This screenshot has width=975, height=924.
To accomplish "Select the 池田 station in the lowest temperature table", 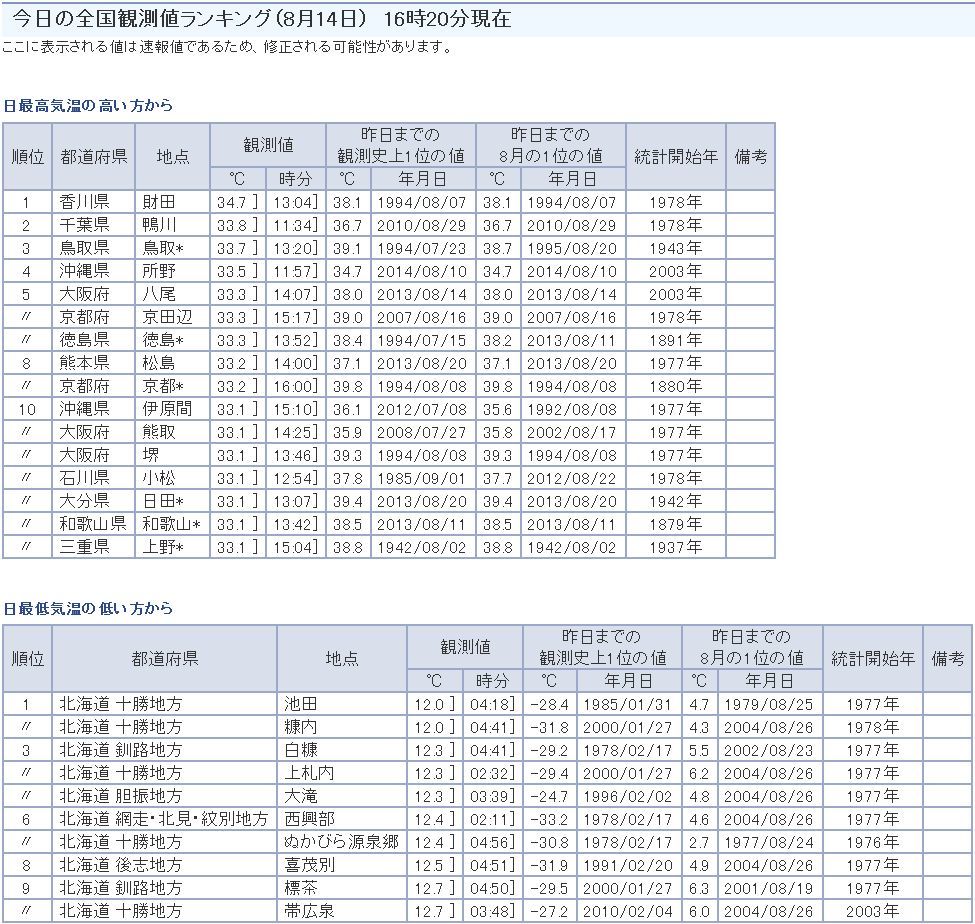I will point(301,704).
